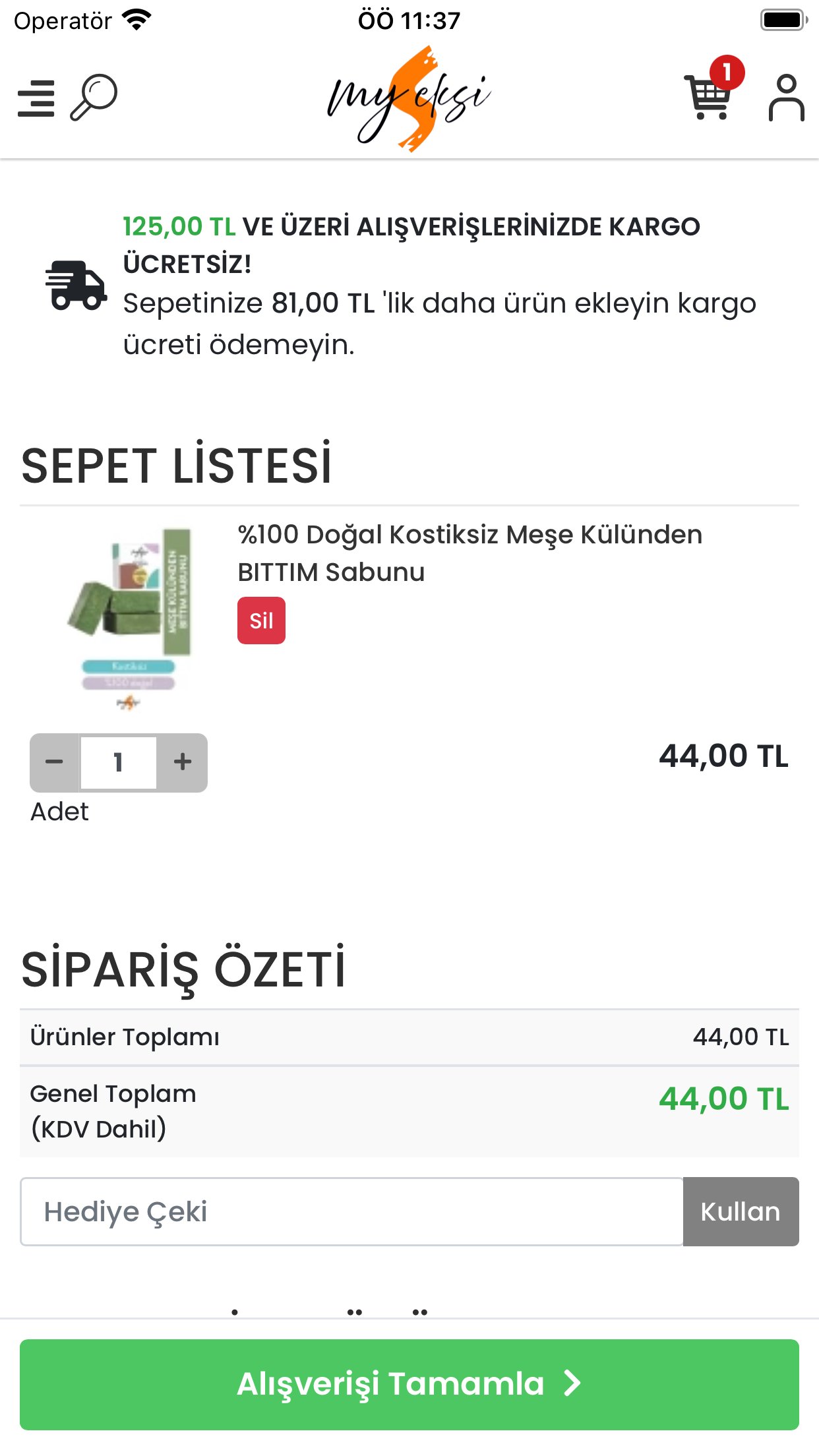Select the quantity number field
Image resolution: width=819 pixels, height=1456 pixels.
(119, 762)
